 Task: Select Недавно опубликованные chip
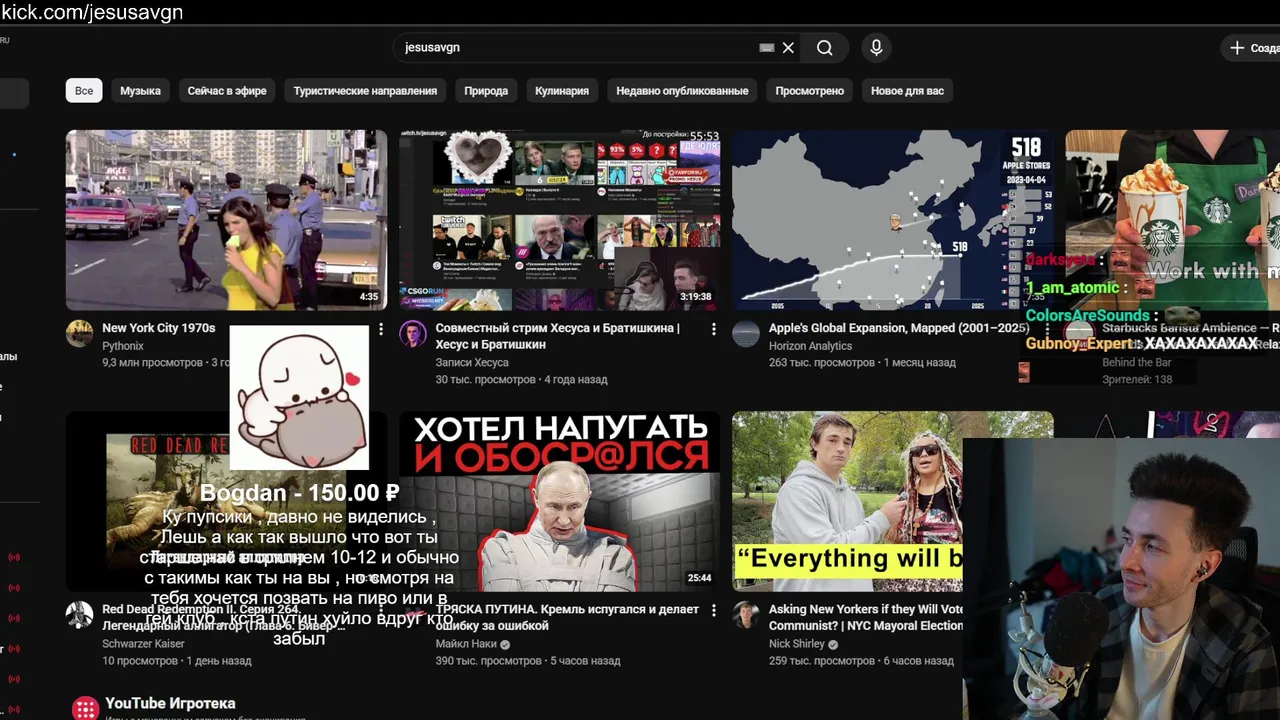(x=682, y=91)
